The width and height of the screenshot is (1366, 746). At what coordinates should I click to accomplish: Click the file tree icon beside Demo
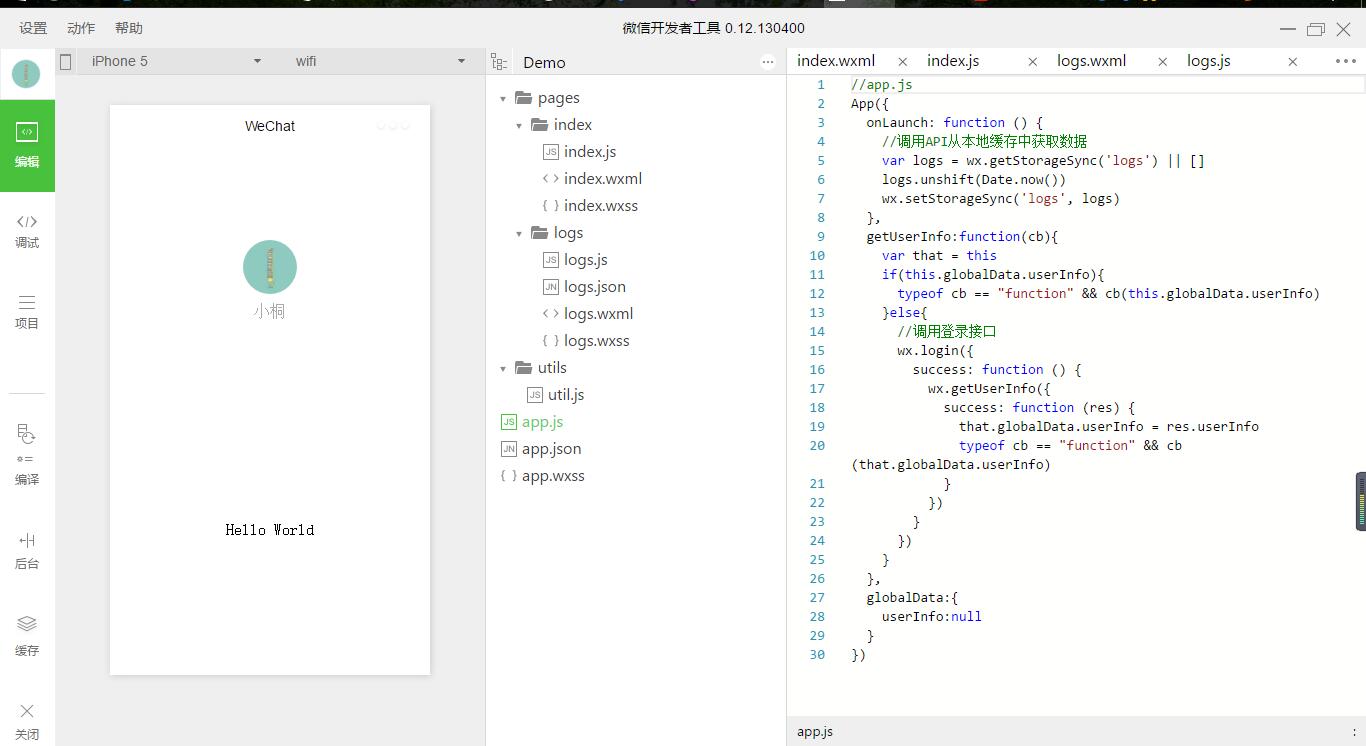coord(499,62)
